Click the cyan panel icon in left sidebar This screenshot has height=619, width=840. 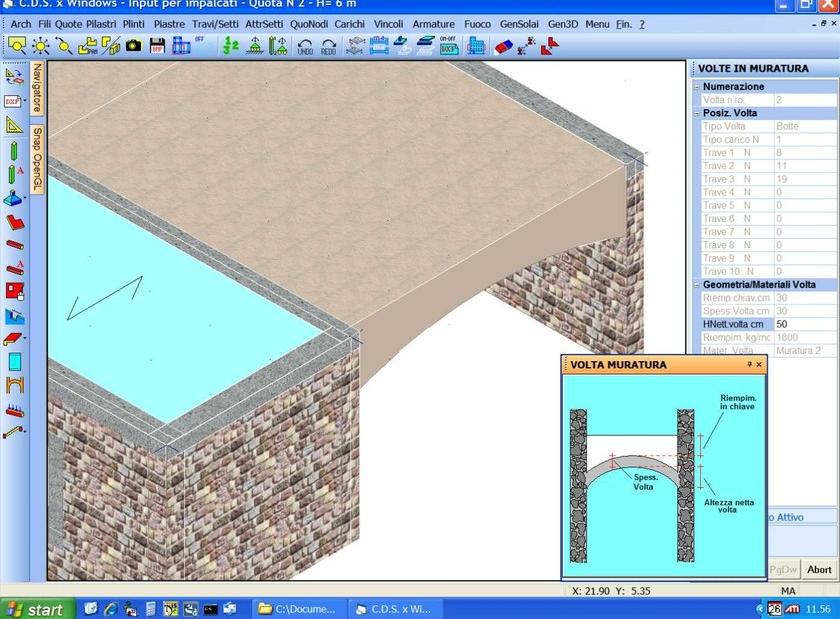pyautogui.click(x=14, y=361)
